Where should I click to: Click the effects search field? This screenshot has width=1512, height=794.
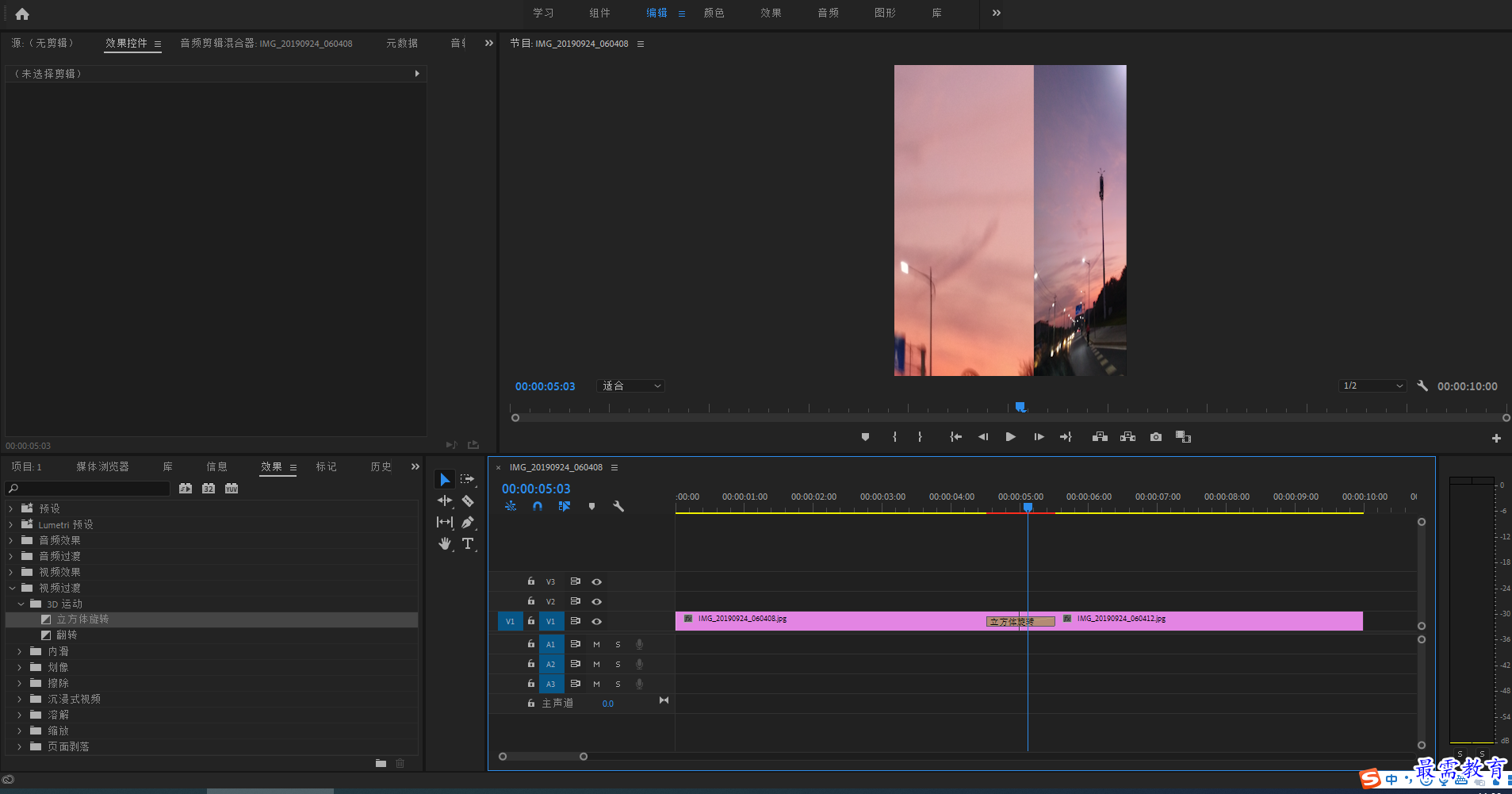tap(87, 489)
